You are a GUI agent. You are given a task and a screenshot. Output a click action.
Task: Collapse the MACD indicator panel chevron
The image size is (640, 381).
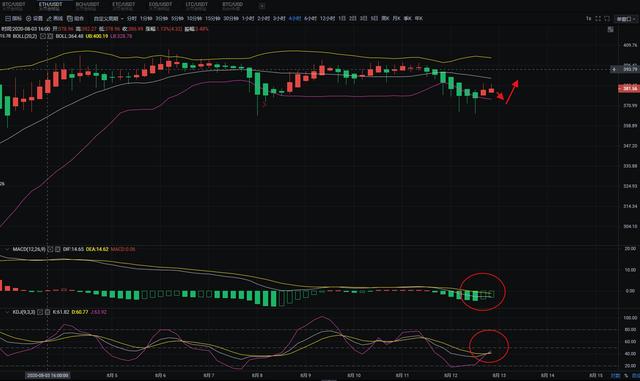7,249
